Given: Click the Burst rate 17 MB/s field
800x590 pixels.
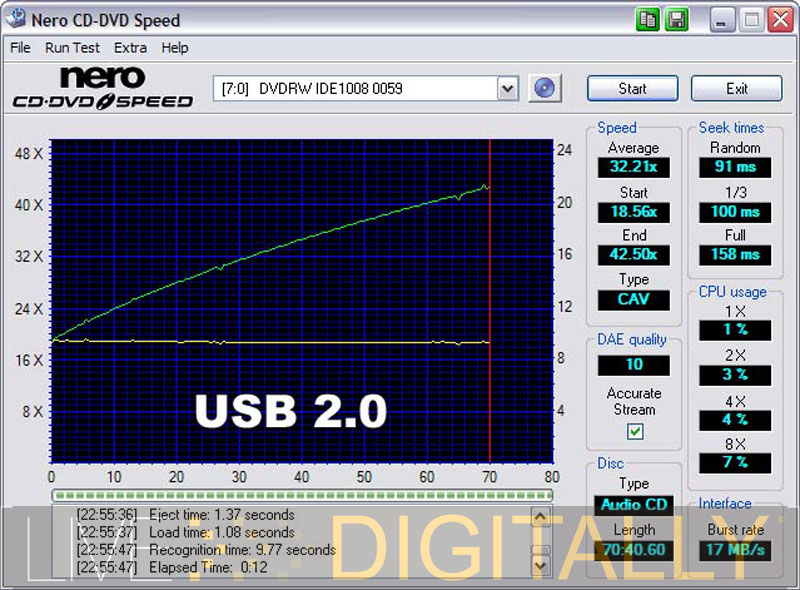Looking at the screenshot, I should click(735, 550).
